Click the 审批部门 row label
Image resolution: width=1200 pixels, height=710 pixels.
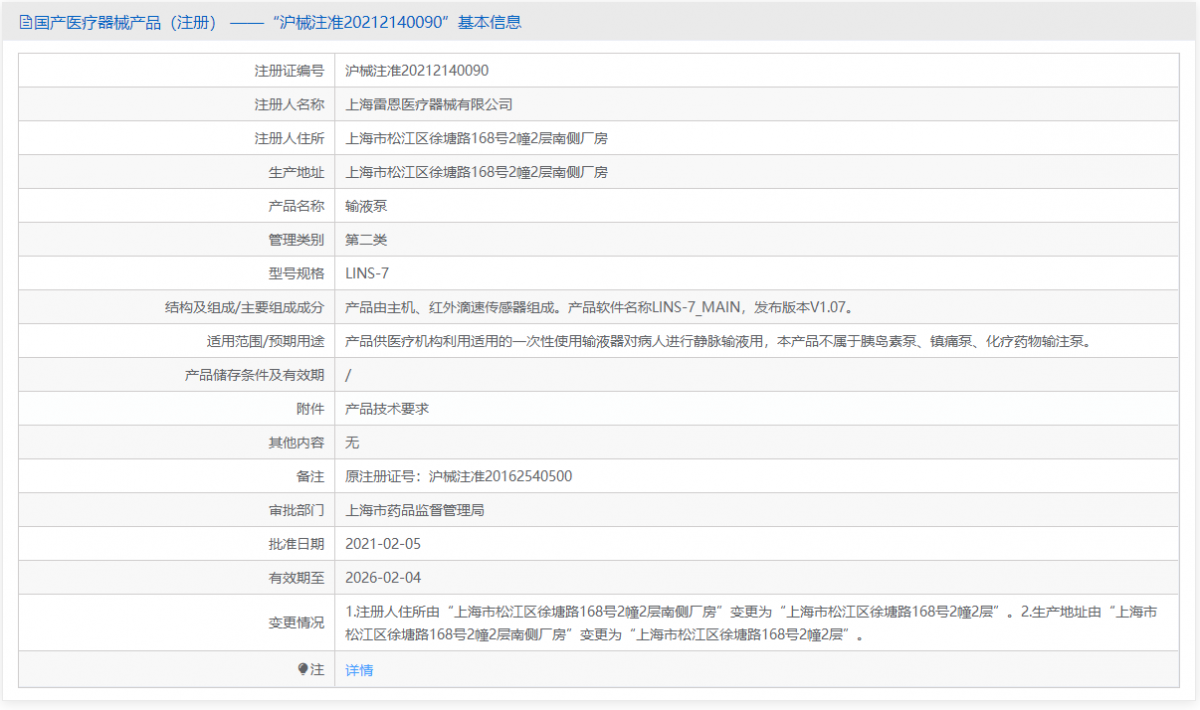click(297, 510)
